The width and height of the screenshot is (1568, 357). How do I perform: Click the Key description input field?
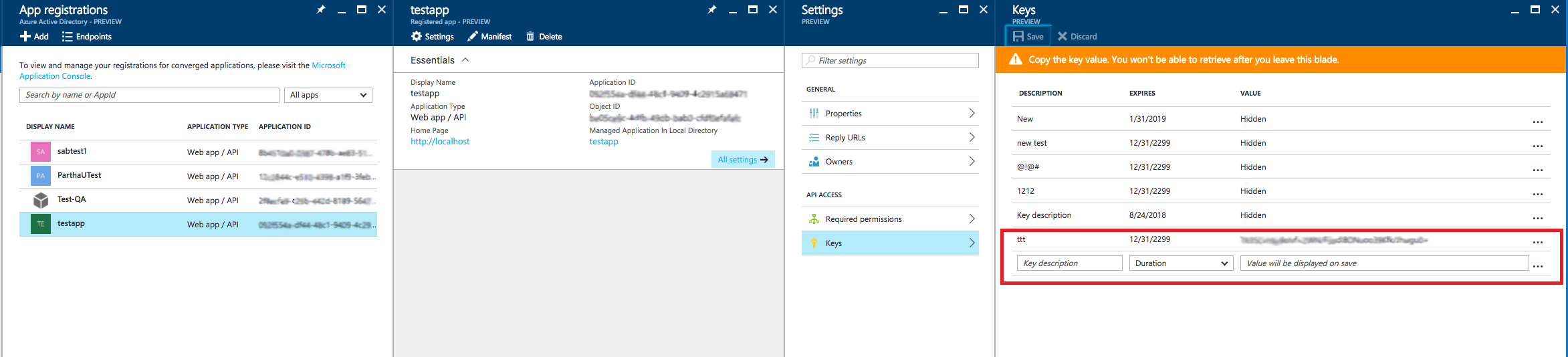[x=1069, y=263]
